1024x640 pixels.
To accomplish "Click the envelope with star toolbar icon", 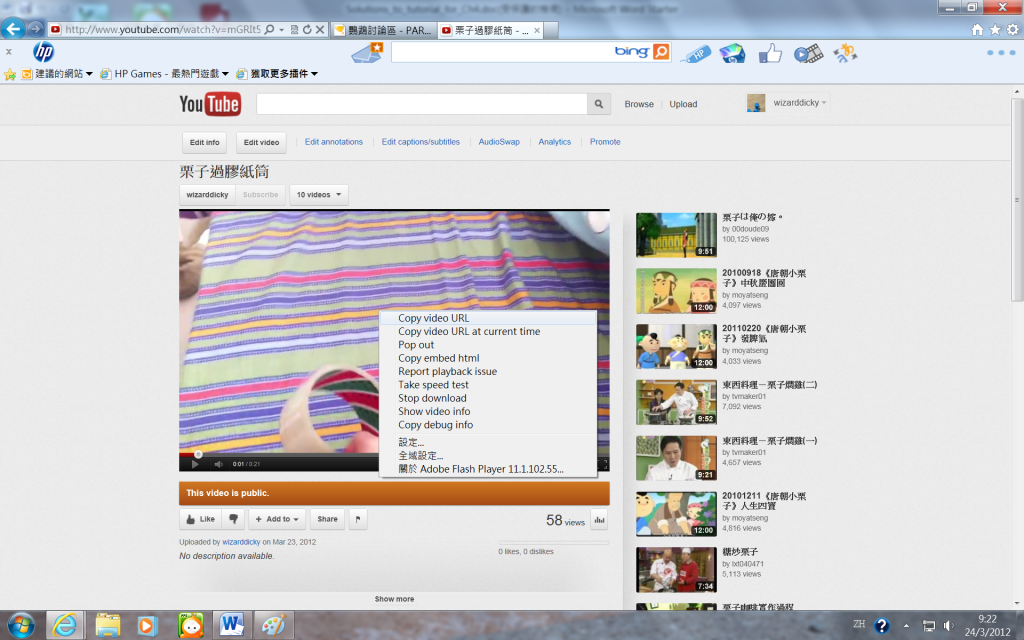I will click(367, 52).
